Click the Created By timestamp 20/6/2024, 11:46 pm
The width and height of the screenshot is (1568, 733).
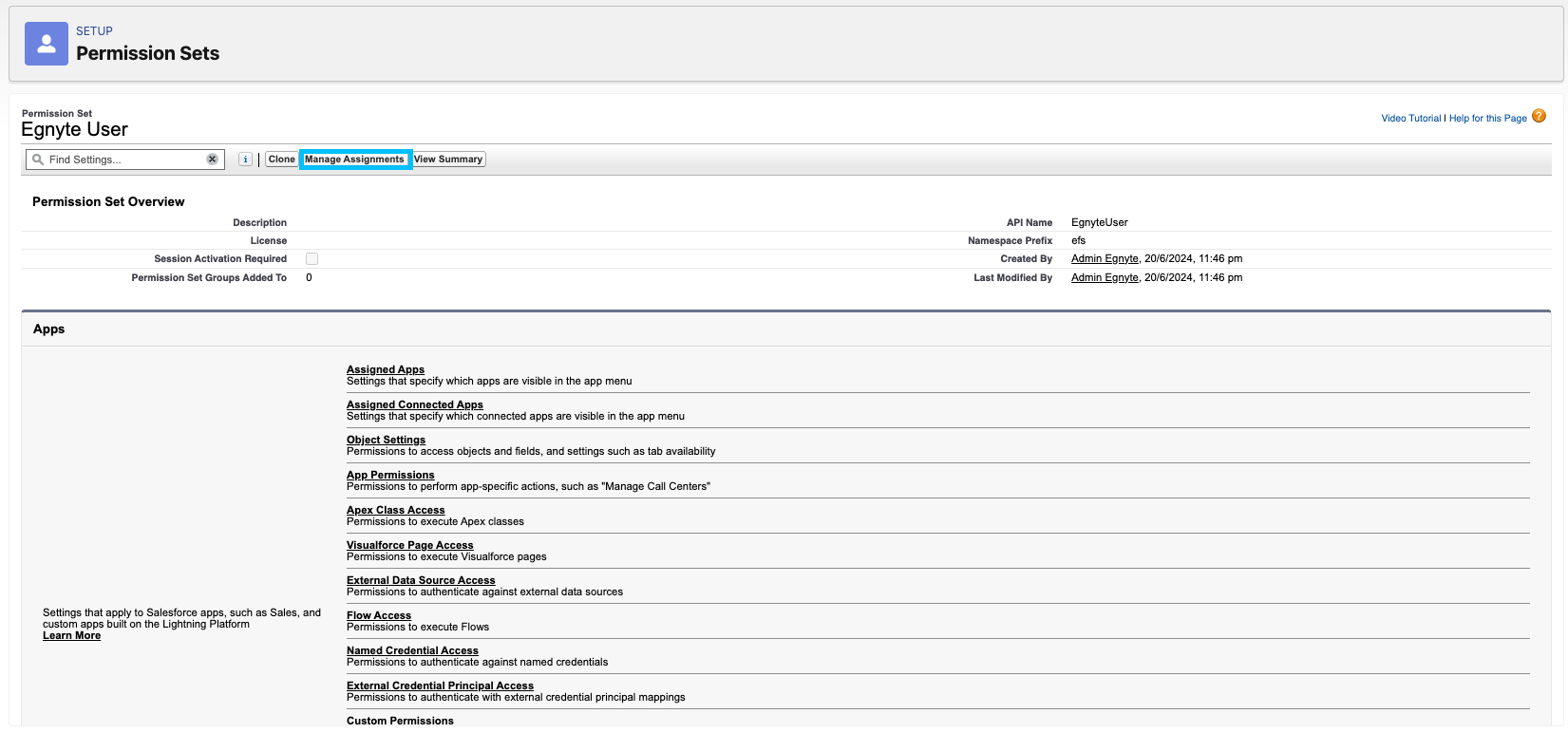point(1193,258)
